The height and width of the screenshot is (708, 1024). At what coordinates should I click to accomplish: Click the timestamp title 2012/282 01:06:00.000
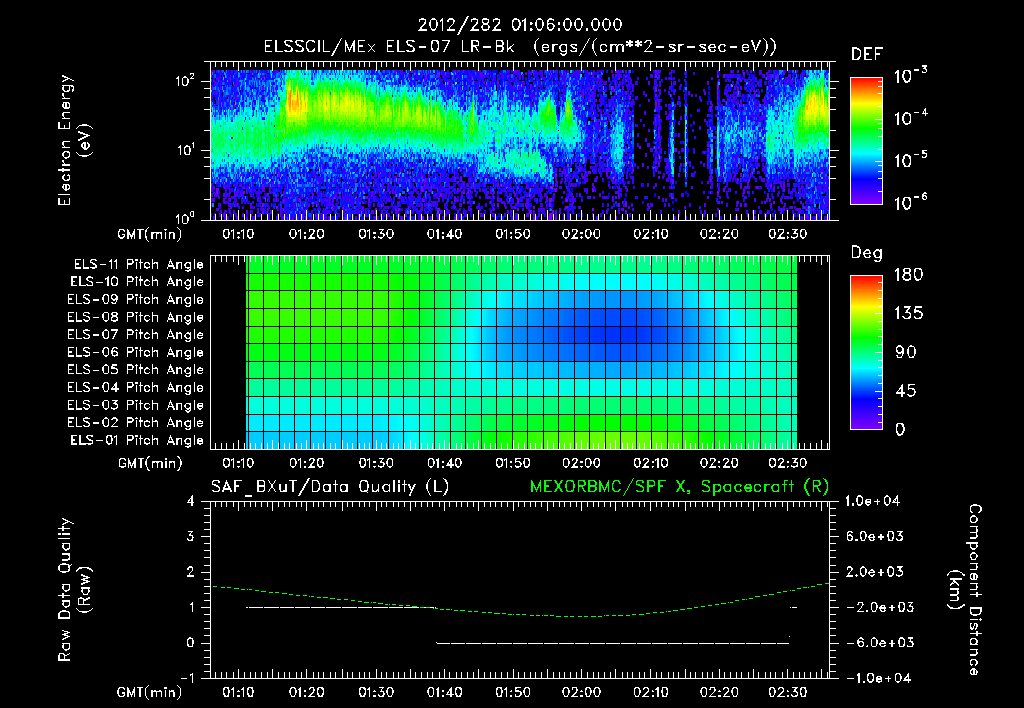[520, 25]
